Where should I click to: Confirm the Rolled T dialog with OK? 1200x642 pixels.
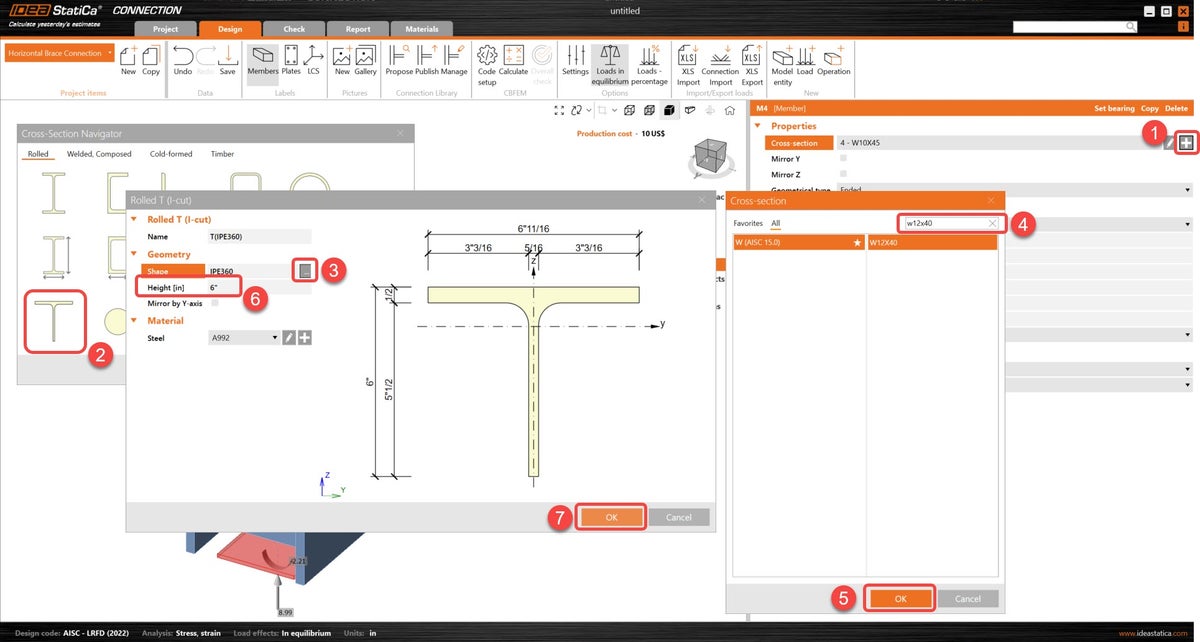pos(611,517)
